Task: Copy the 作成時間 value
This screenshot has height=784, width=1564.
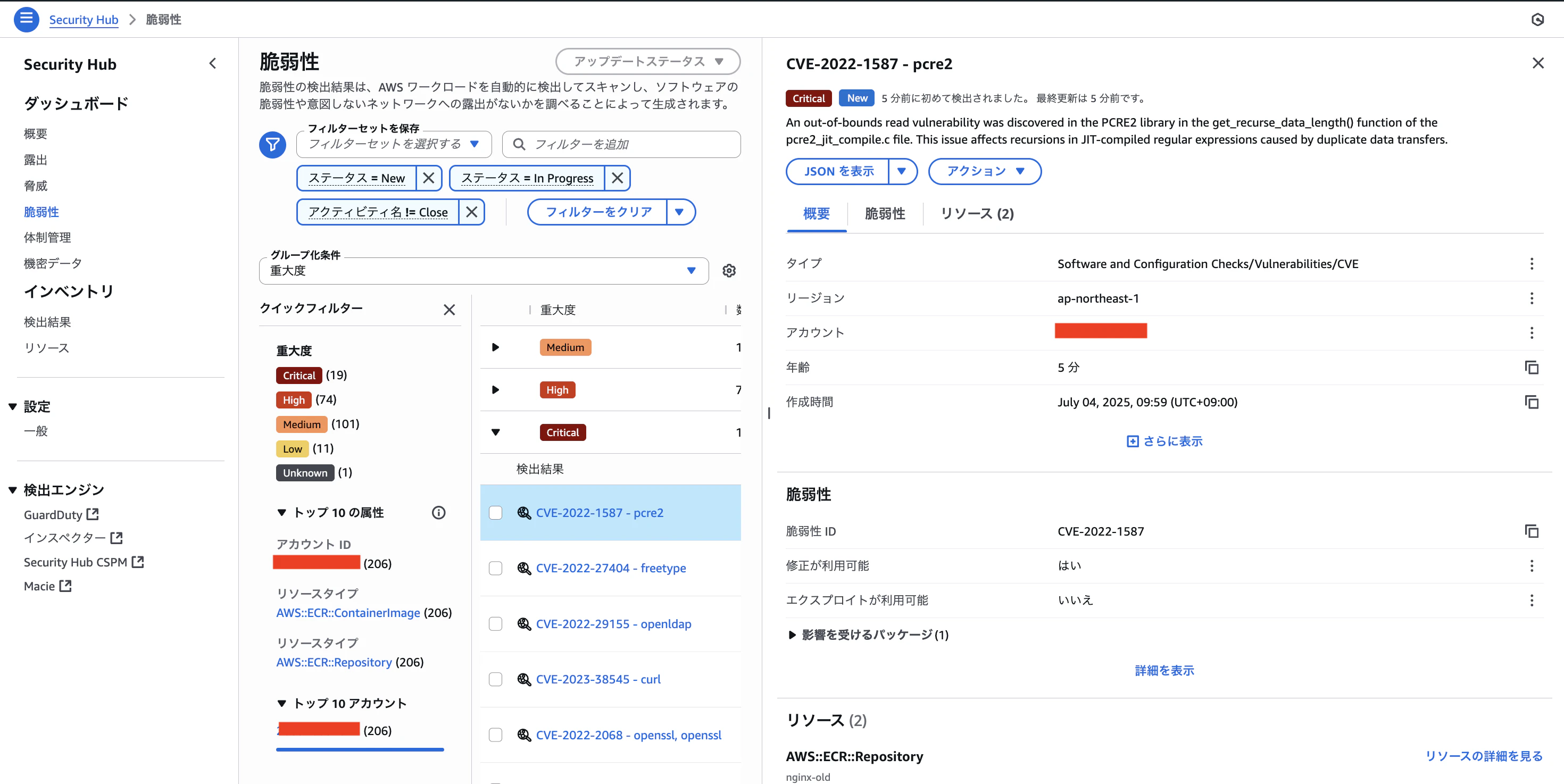Action: click(1532, 402)
